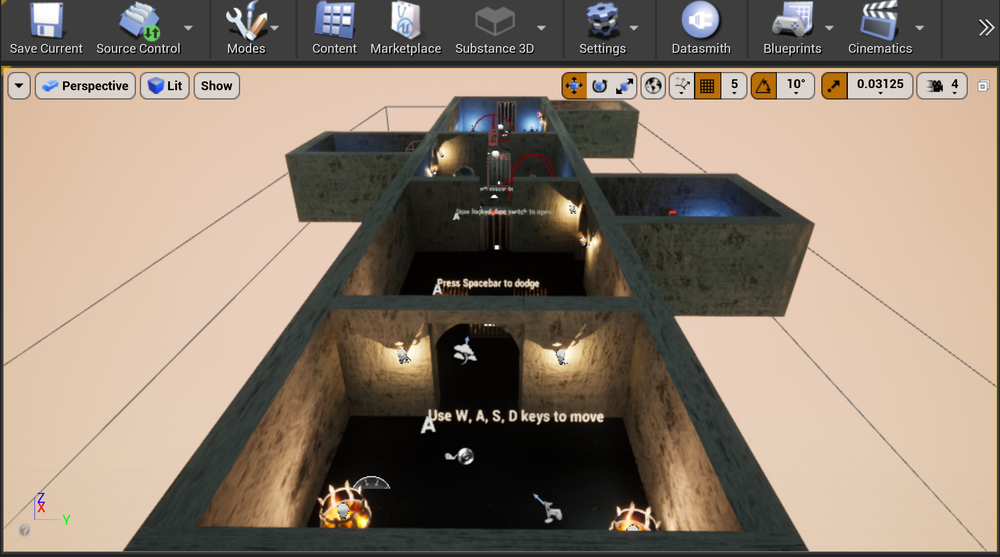
Task: Click the world coordinate system globe icon
Action: click(654, 86)
